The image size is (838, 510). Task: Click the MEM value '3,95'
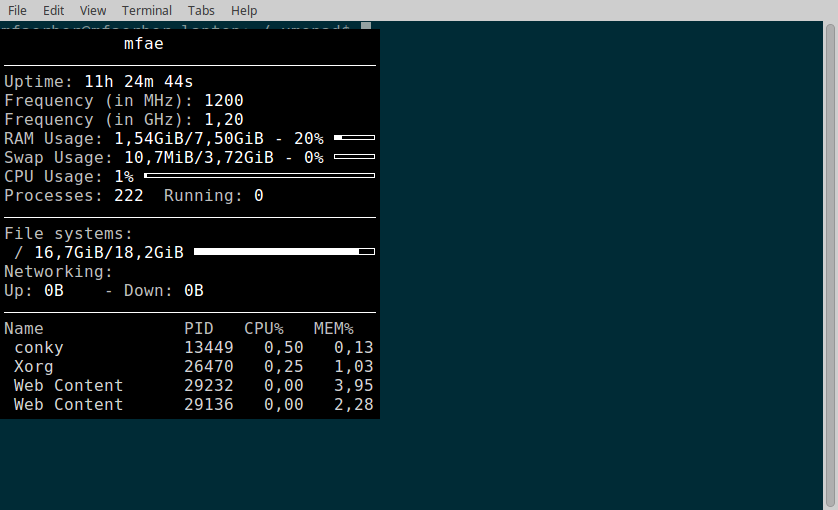click(354, 385)
